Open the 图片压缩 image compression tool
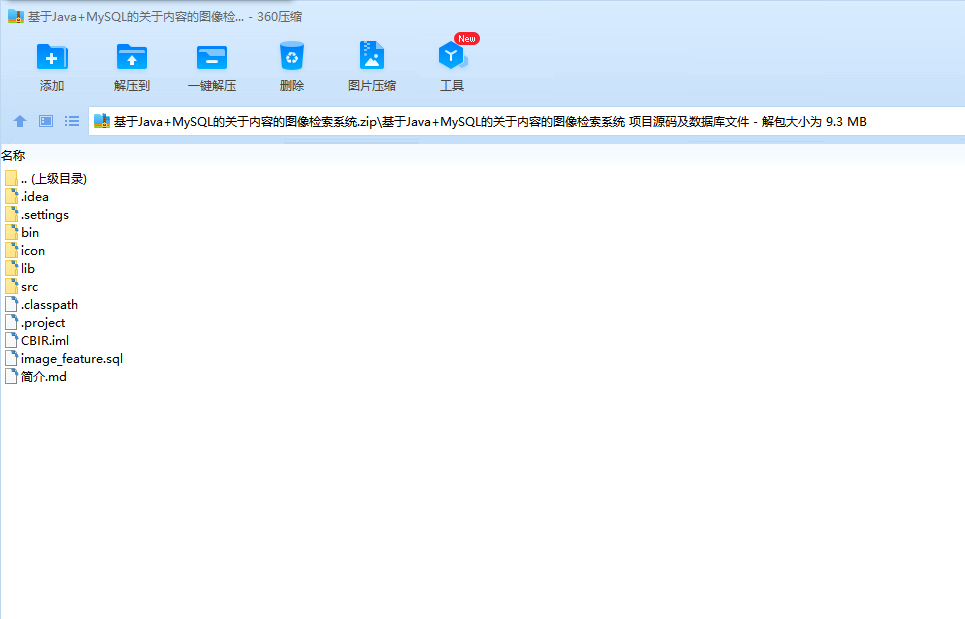 (372, 66)
